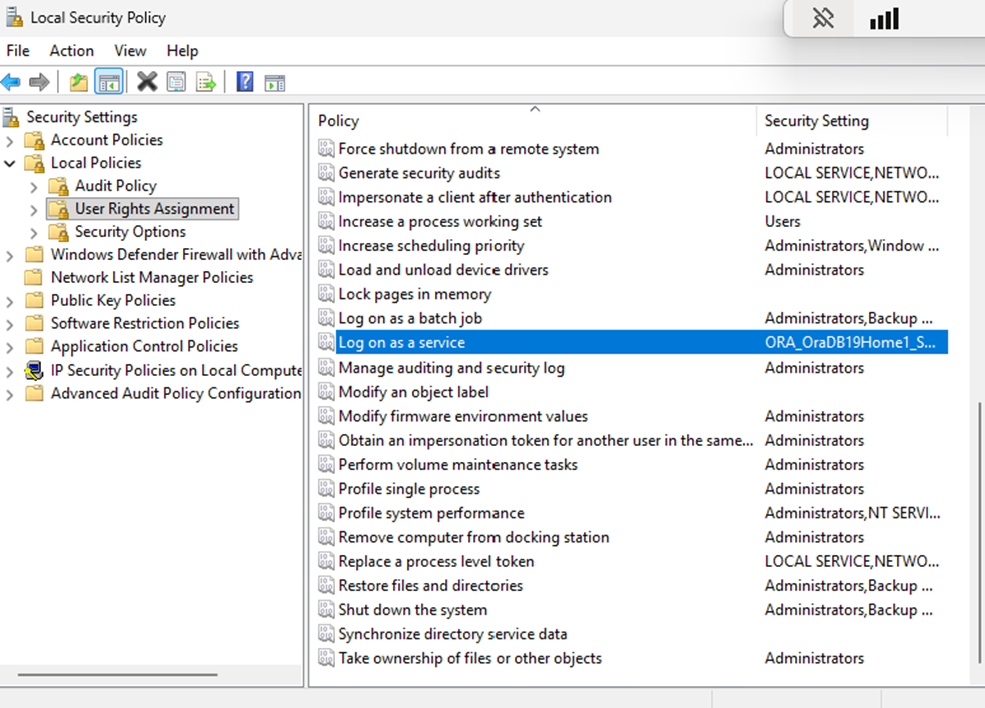
Task: Select Shut down the system policy
Action: 412,610
